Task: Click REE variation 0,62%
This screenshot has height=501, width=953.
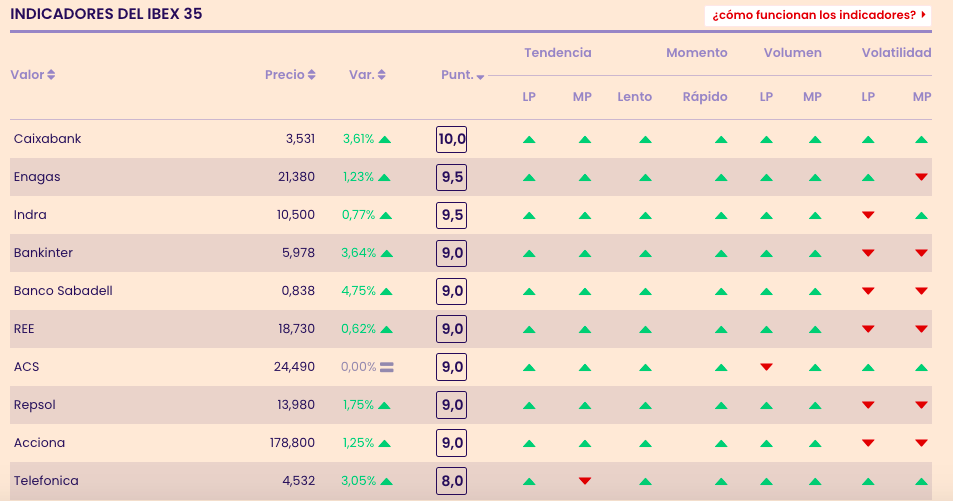Action: click(x=359, y=329)
